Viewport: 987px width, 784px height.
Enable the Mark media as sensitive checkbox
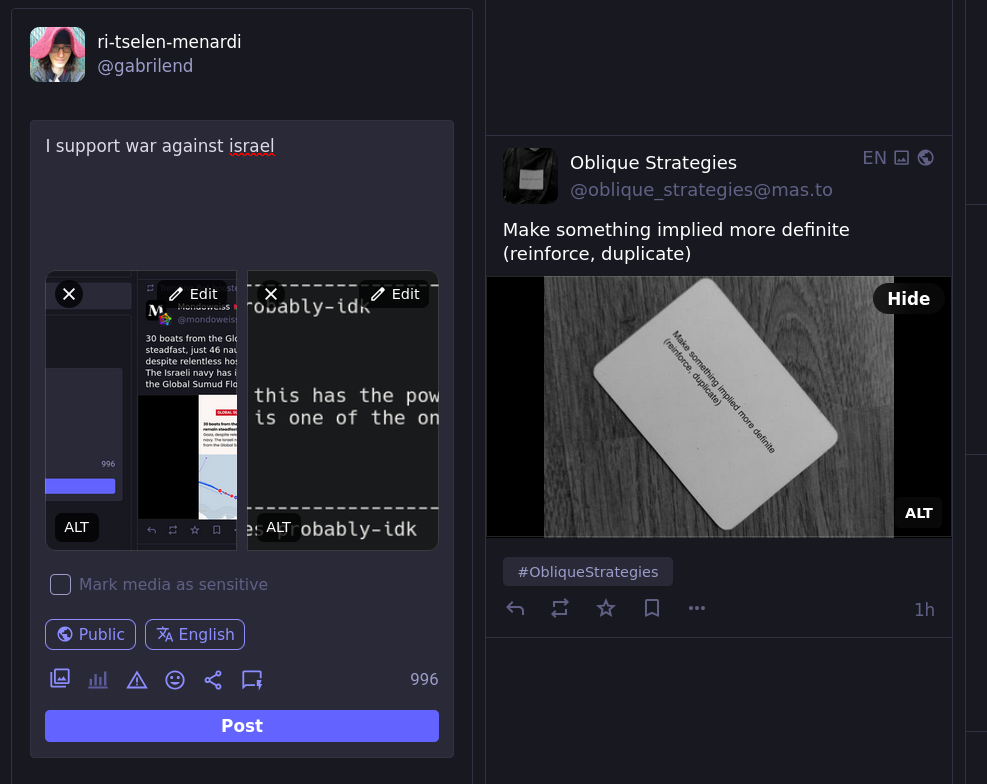point(60,584)
